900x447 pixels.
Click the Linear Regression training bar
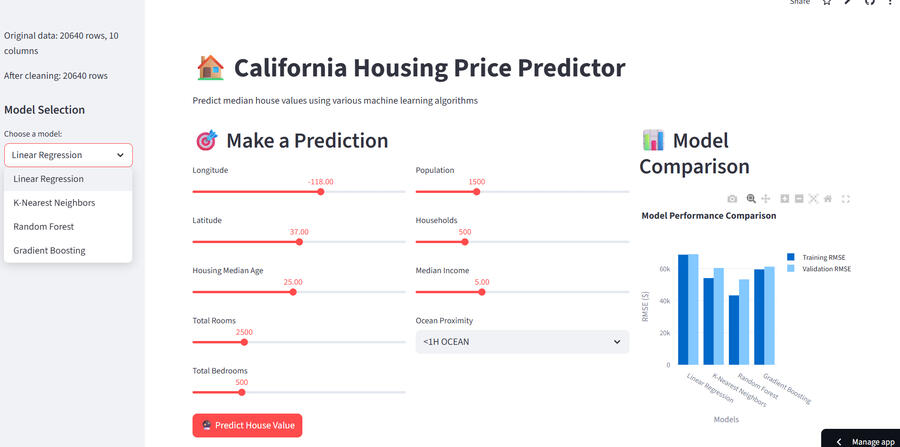(683, 310)
